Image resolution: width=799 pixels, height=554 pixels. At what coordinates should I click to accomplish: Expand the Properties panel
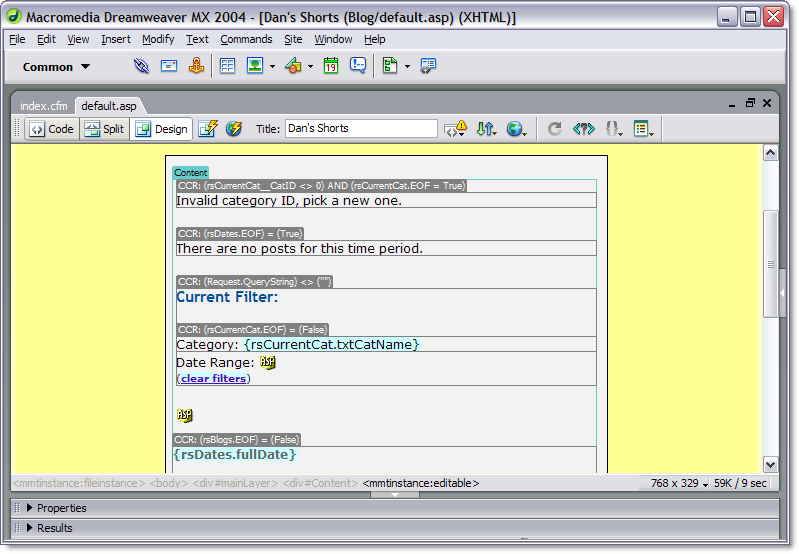(30, 508)
